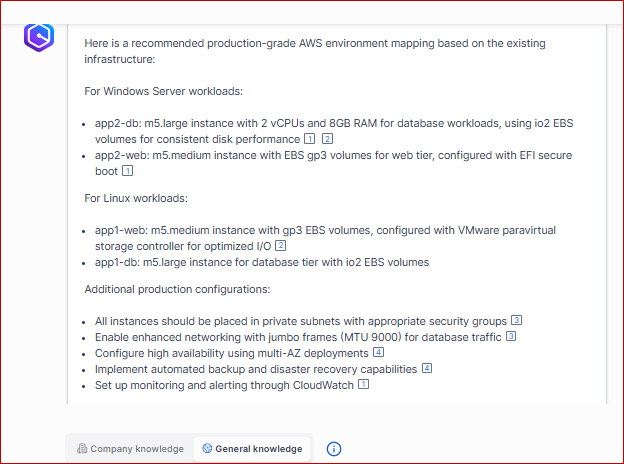The width and height of the screenshot is (624, 464).
Task: Open the info circle icon beside General knowledge
Action: point(333,449)
